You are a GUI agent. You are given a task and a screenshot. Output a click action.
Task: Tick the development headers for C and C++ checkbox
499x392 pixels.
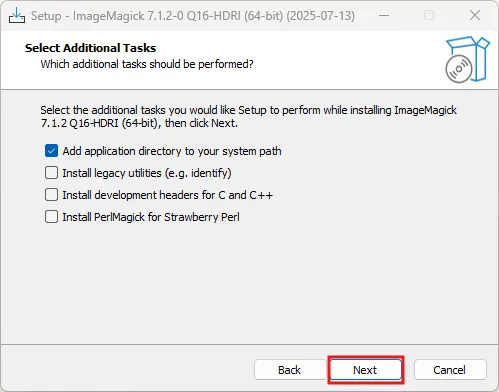51,195
